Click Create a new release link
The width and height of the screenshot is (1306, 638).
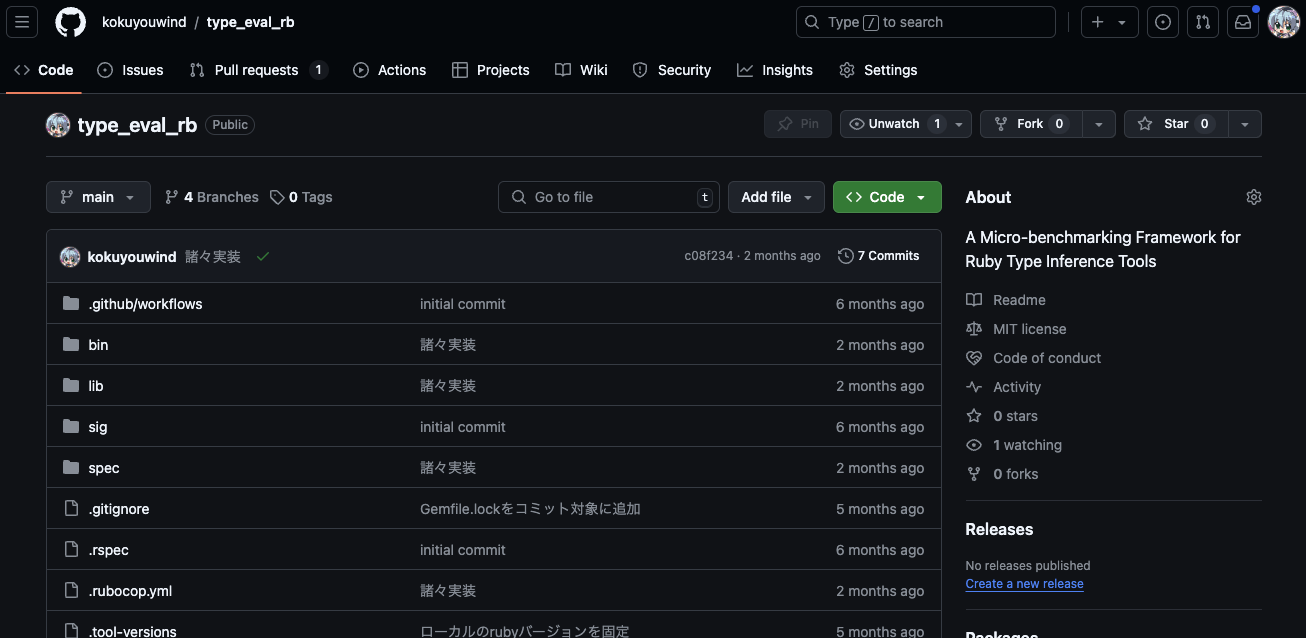click(1024, 584)
